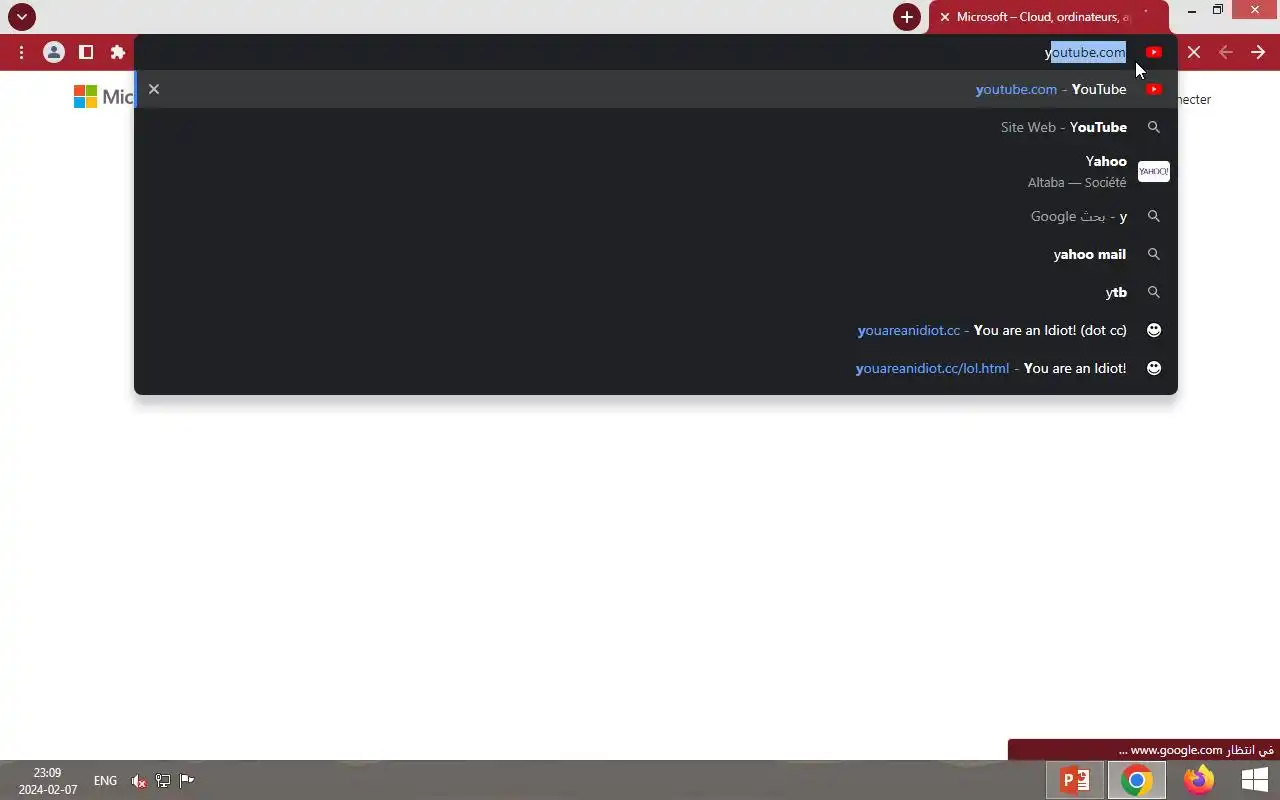Click the stop loading X button

1194,52
